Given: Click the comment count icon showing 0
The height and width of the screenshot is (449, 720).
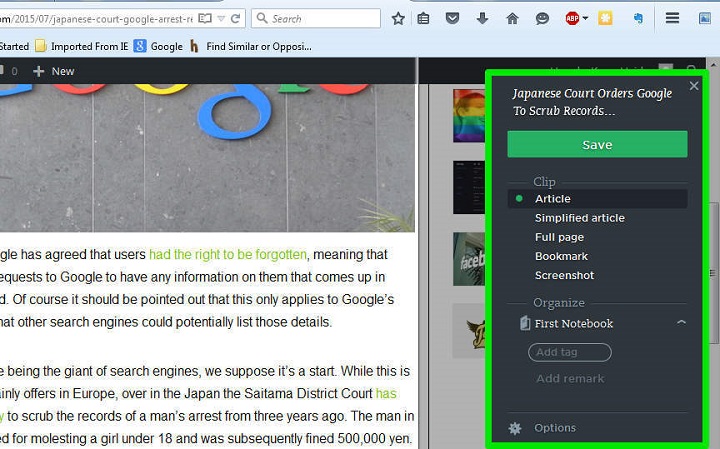Looking at the screenshot, I should pos(8,71).
